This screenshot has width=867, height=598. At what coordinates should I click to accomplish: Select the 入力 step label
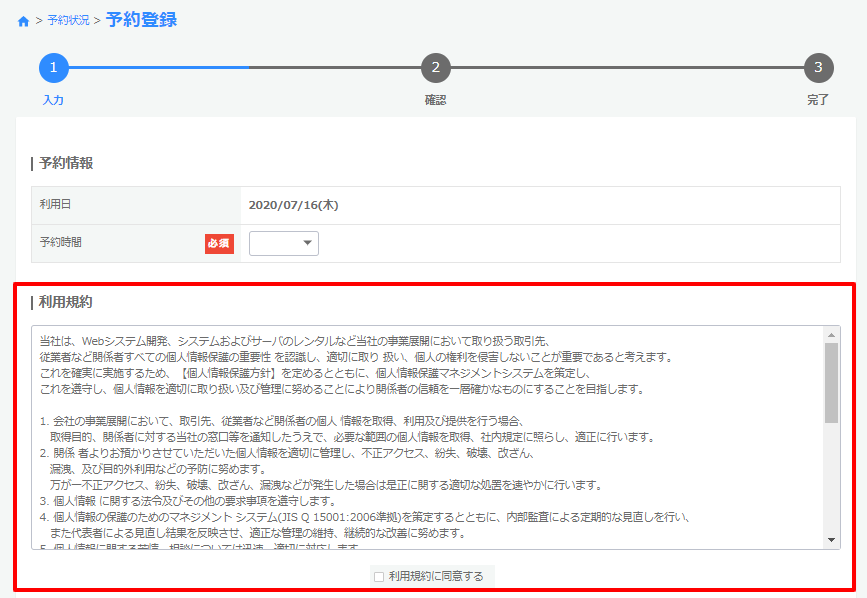click(x=53, y=100)
